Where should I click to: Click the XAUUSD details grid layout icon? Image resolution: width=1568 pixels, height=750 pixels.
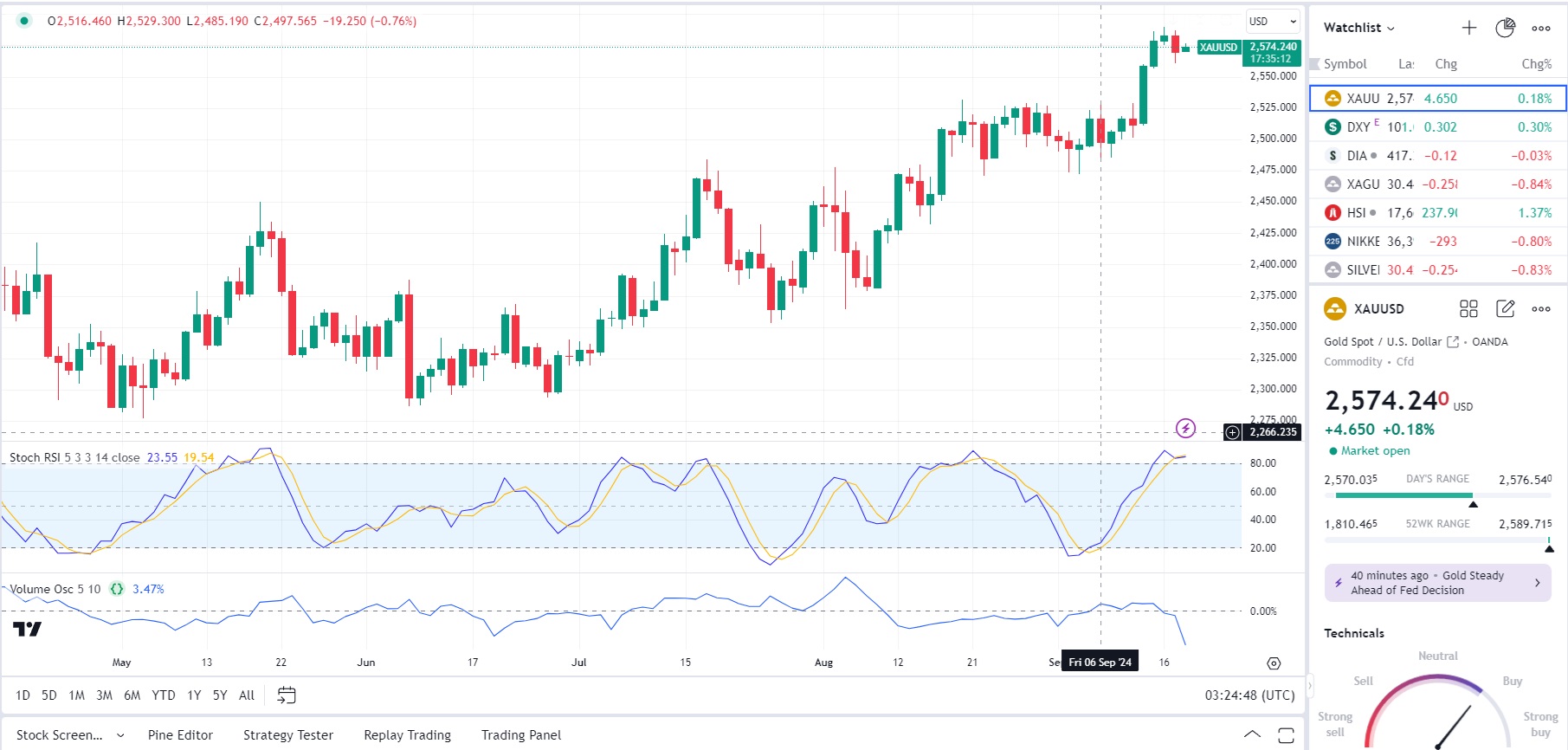click(1468, 309)
